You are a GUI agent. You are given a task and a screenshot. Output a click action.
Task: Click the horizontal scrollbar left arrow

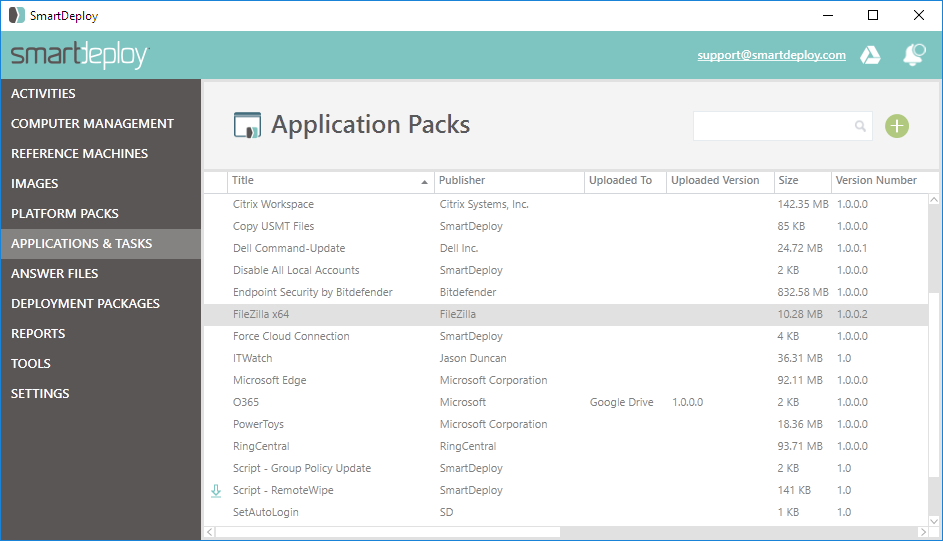tap(209, 532)
